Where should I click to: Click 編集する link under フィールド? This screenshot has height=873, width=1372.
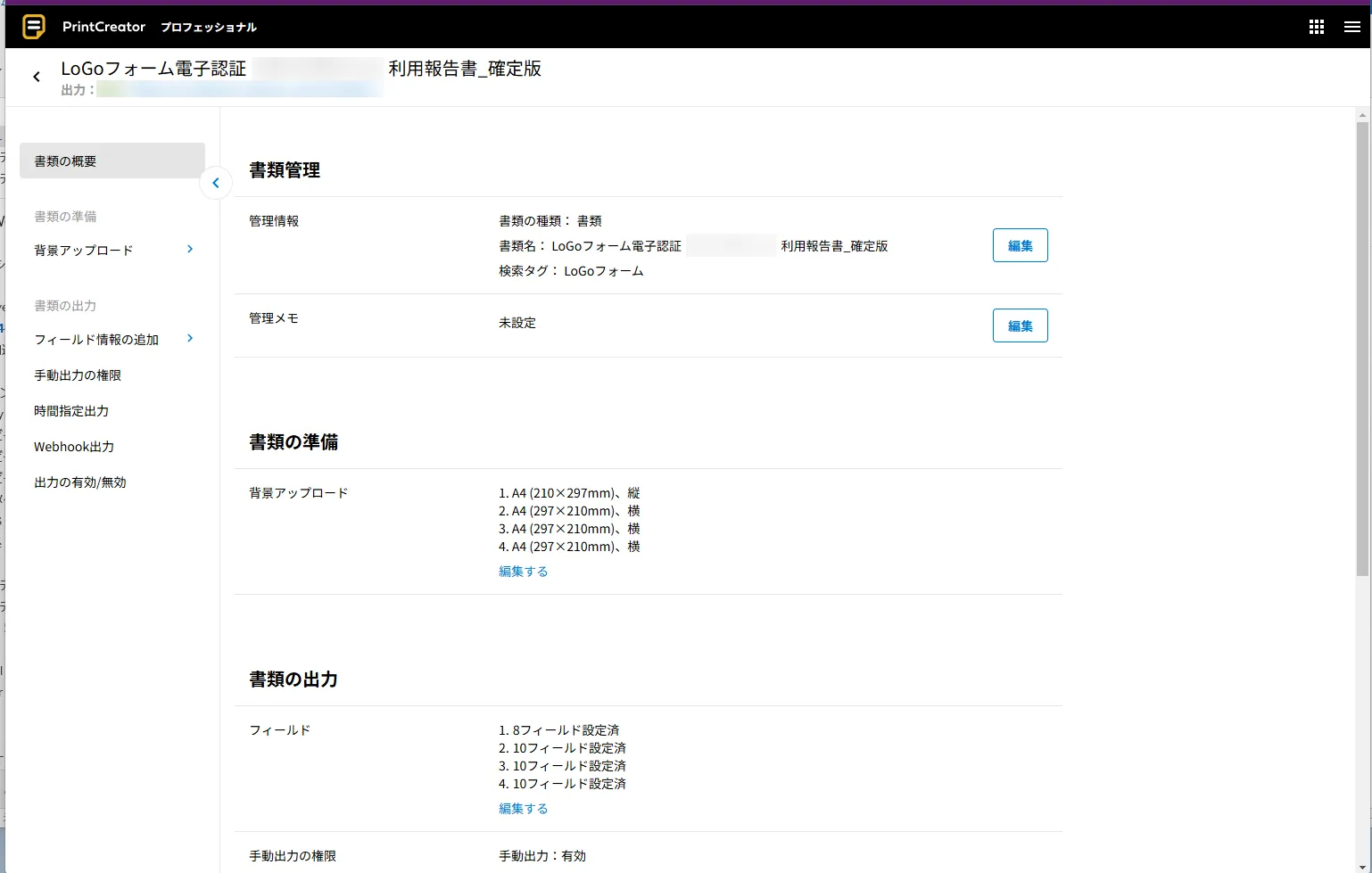[x=523, y=809]
